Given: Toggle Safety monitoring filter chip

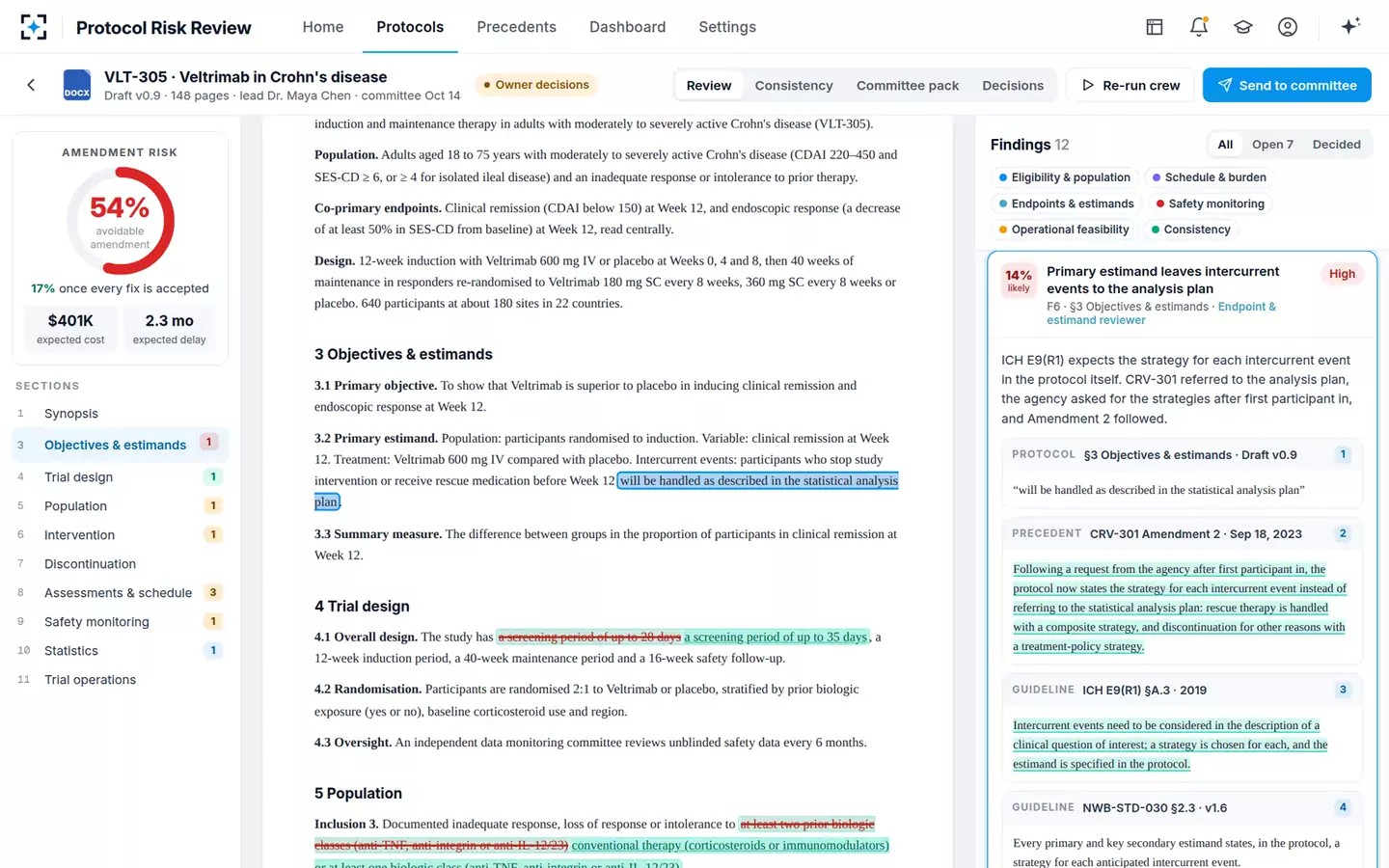Looking at the screenshot, I should tap(1210, 203).
